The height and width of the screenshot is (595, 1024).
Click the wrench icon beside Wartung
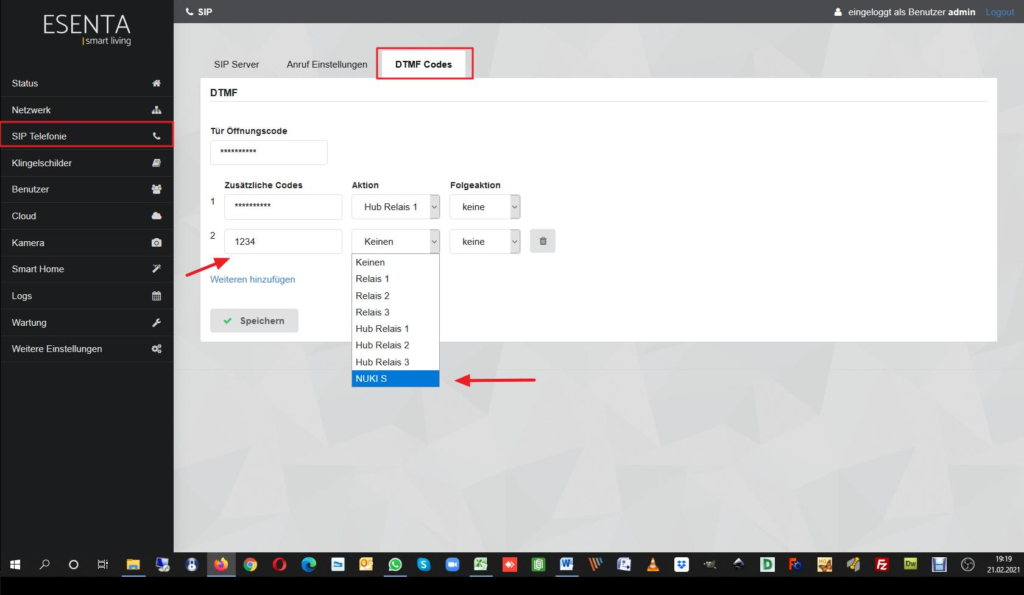pyautogui.click(x=156, y=322)
